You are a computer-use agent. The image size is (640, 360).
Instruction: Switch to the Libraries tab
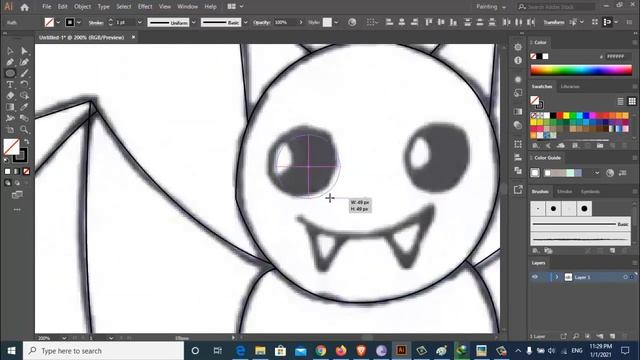(x=570, y=87)
